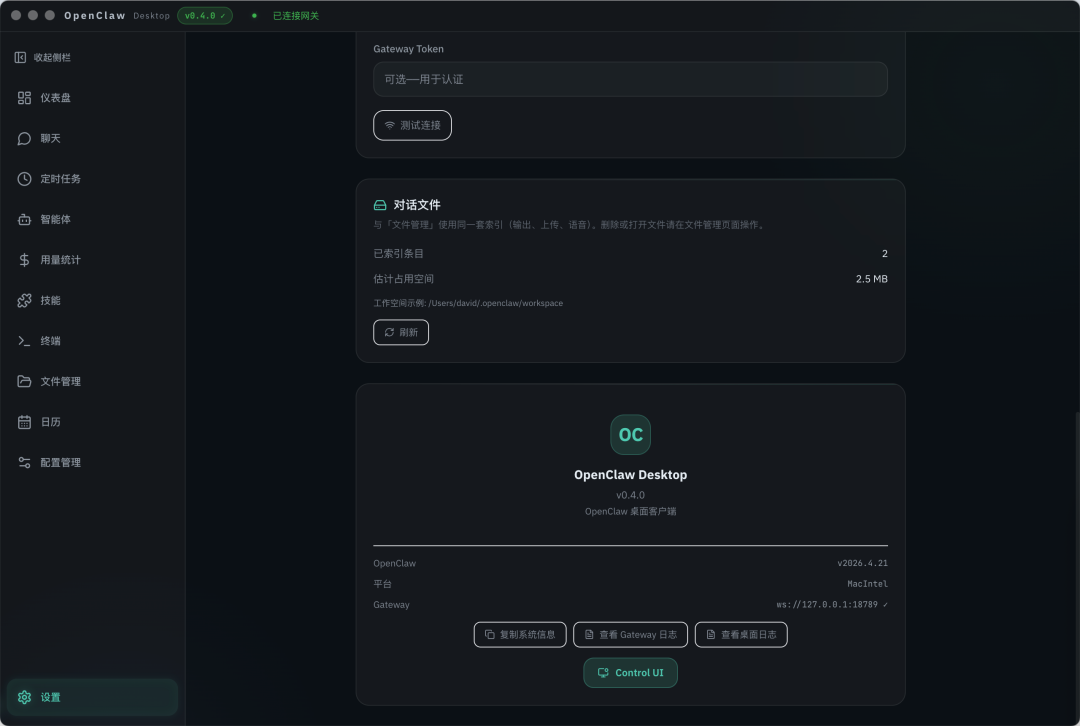This screenshot has width=1080, height=726.
Task: Click the 测试连接 button
Action: click(x=413, y=125)
